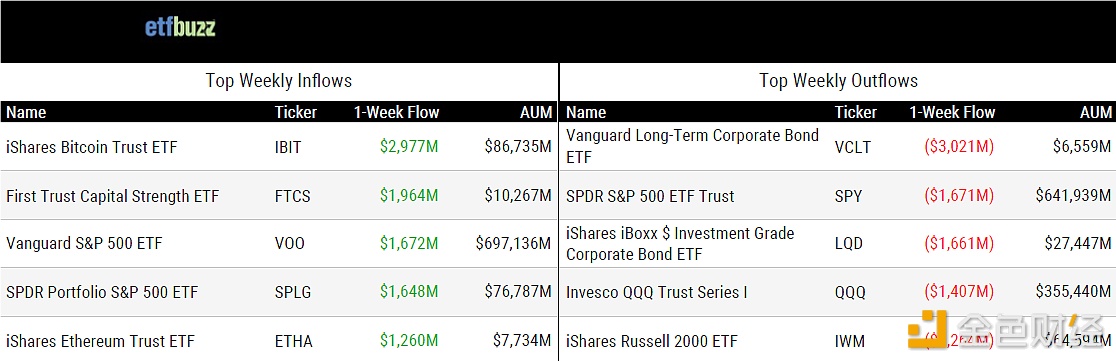1116x361 pixels.
Task: Sort inflows by Name column header
Action: [26, 112]
